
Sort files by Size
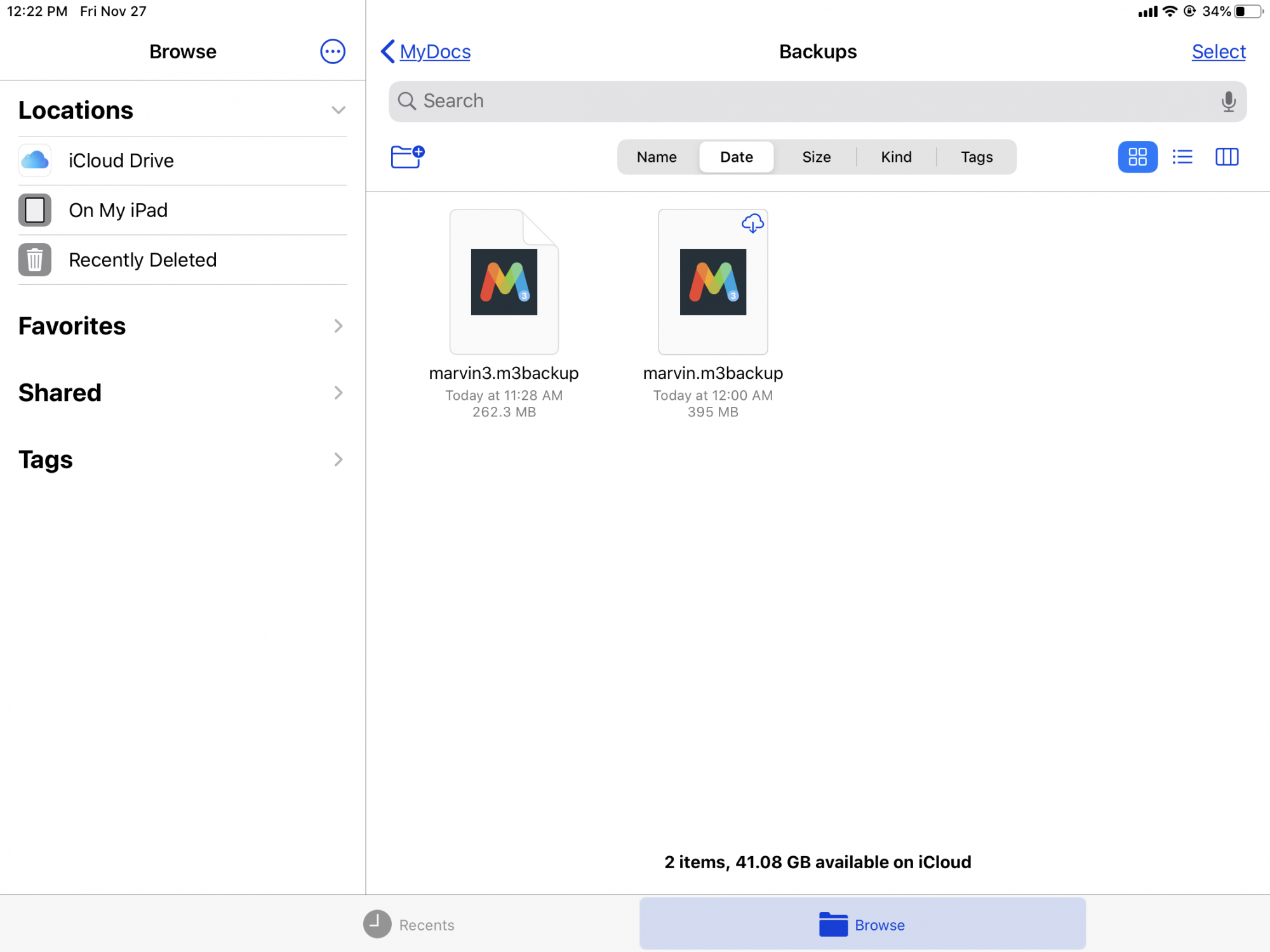click(x=817, y=157)
